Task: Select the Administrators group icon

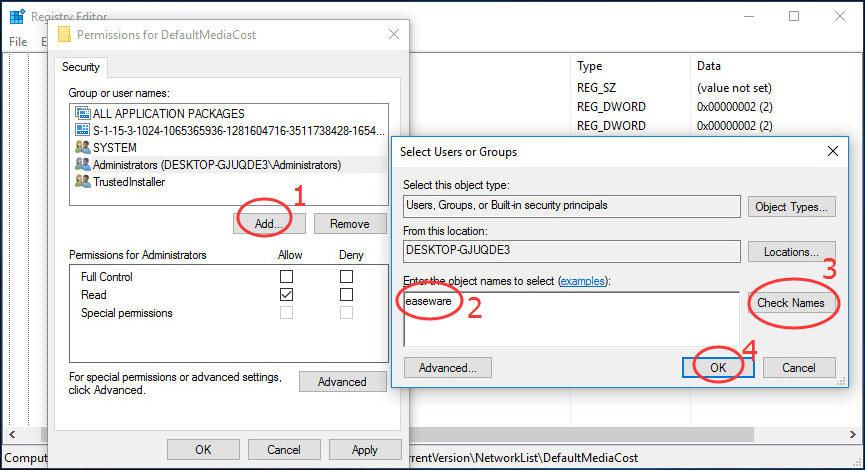Action: [x=83, y=164]
